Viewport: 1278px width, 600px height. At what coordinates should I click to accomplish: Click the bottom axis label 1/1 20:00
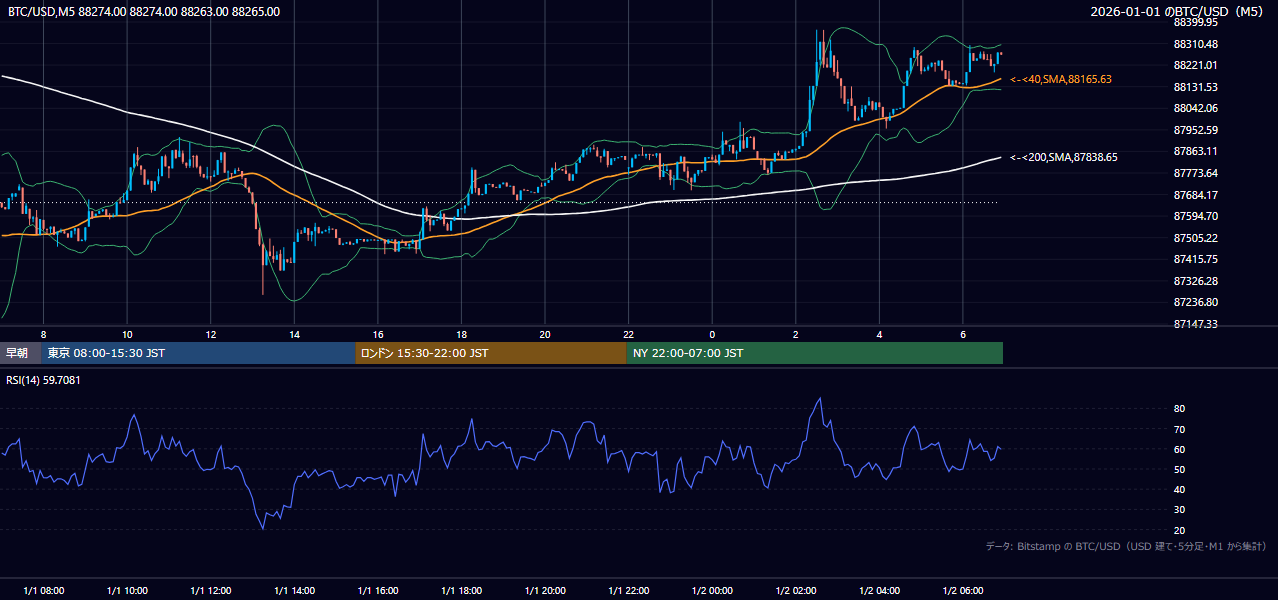(544, 590)
